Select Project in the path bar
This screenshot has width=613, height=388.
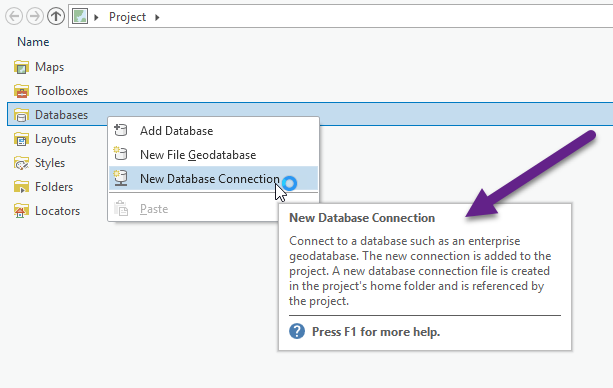pyautogui.click(x=127, y=17)
